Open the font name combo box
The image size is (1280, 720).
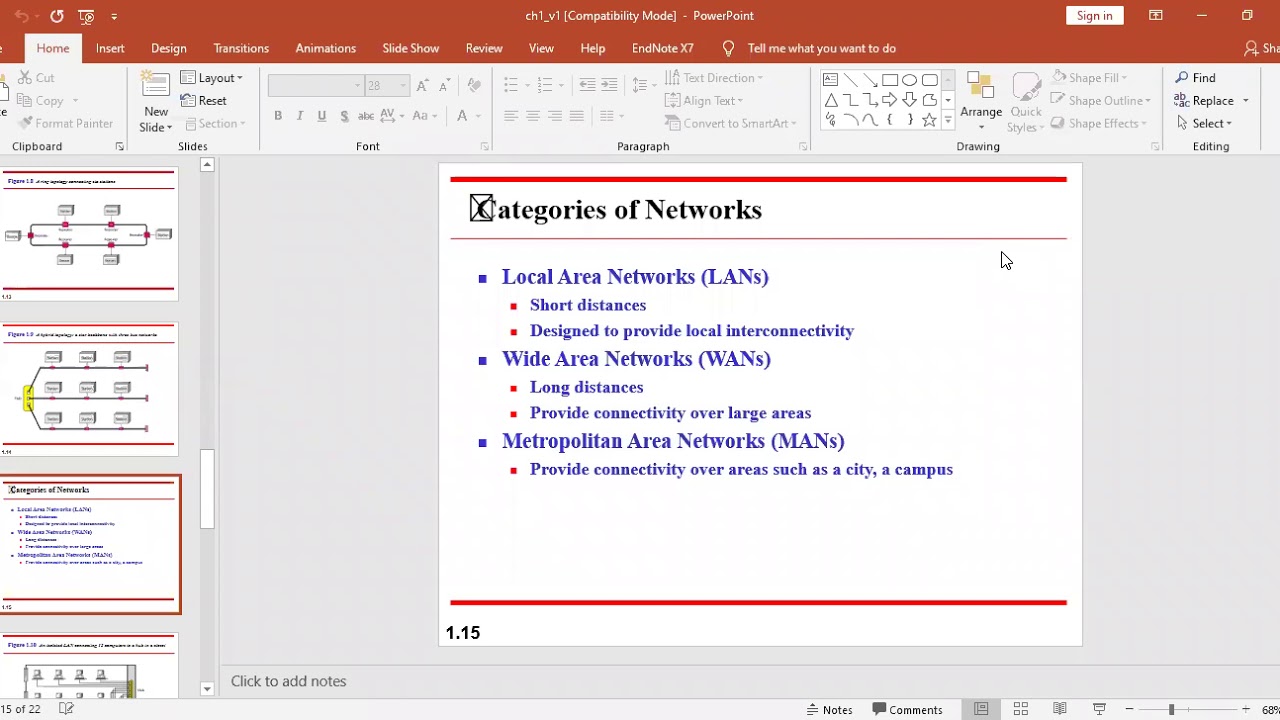315,86
